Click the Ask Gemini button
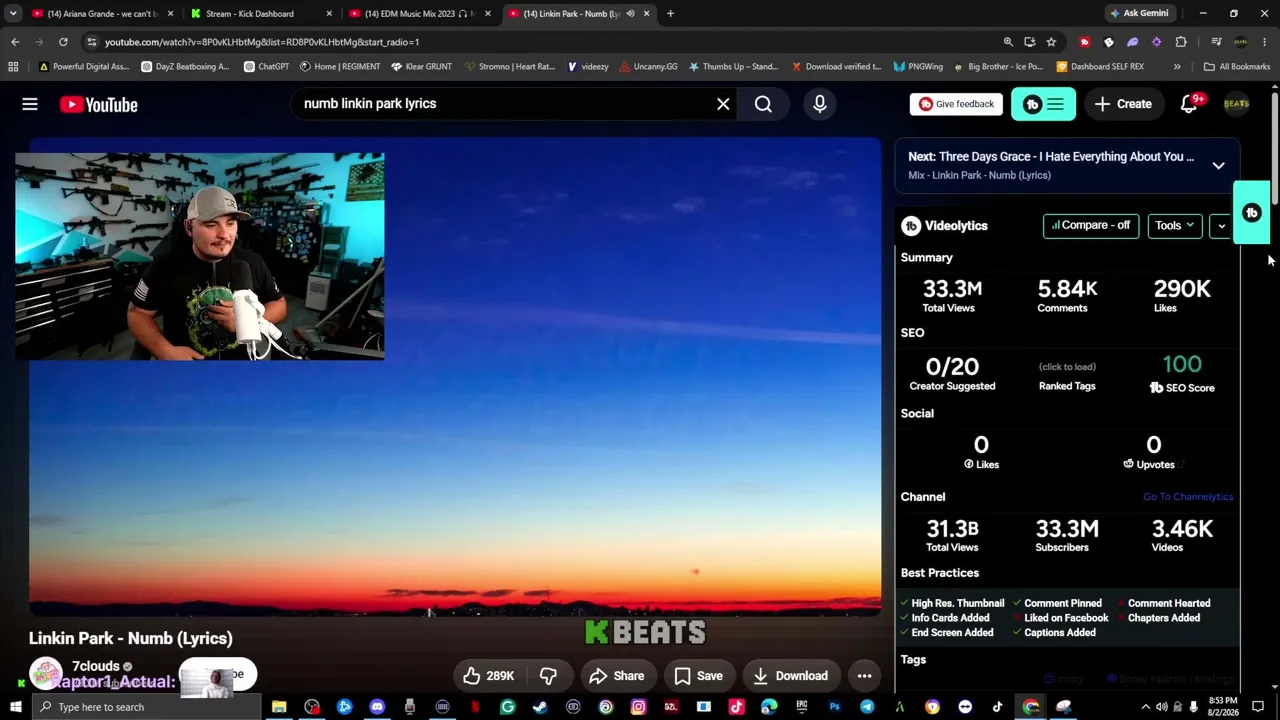 coord(1138,14)
